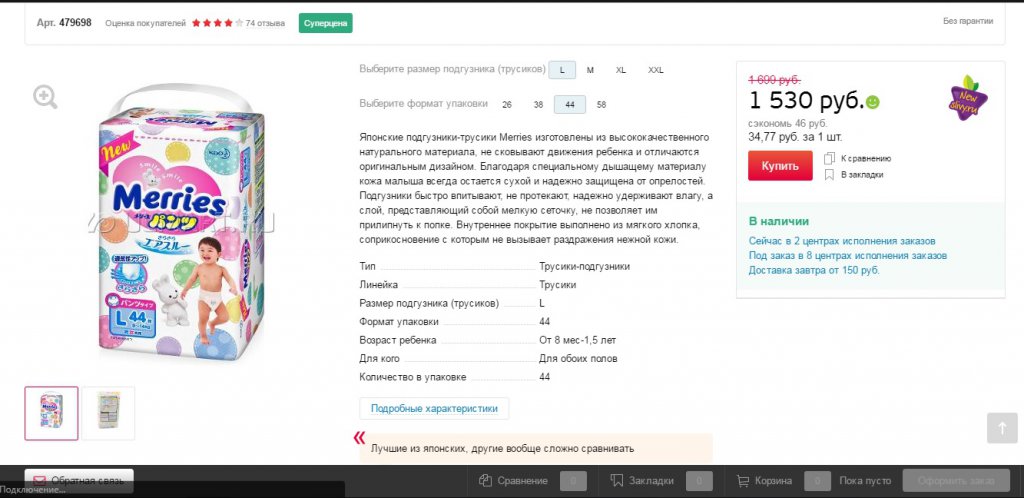Click the magnifier zoom icon over product image
1024x498 pixels.
(x=45, y=97)
